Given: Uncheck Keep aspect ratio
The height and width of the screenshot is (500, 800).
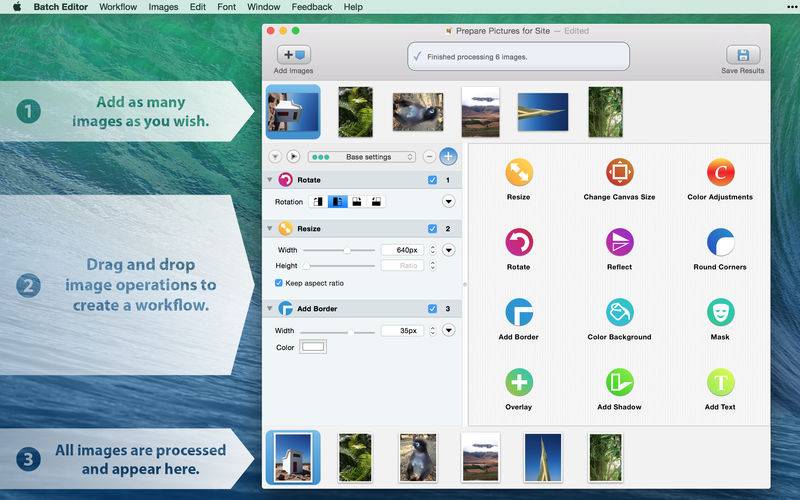Looking at the screenshot, I should pyautogui.click(x=279, y=283).
